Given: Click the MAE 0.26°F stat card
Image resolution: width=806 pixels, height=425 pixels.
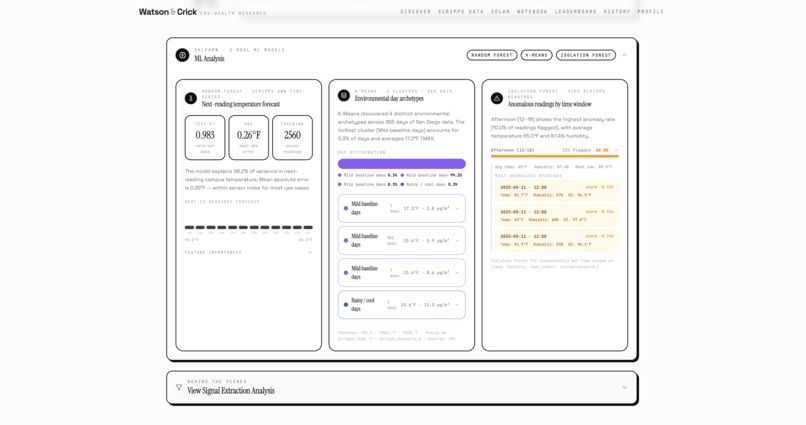Looking at the screenshot, I should (248, 137).
